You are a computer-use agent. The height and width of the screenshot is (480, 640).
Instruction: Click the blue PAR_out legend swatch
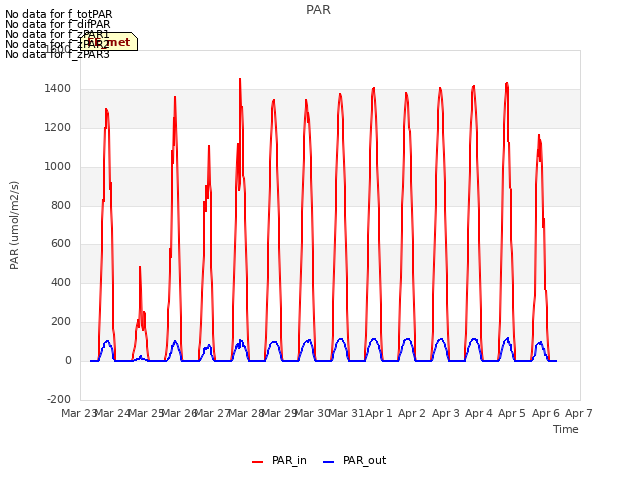point(329,462)
